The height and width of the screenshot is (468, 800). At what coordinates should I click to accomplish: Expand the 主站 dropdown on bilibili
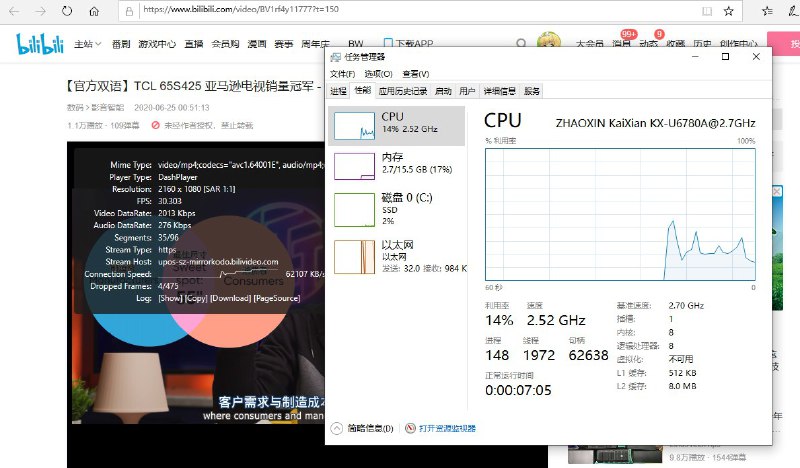[87, 44]
